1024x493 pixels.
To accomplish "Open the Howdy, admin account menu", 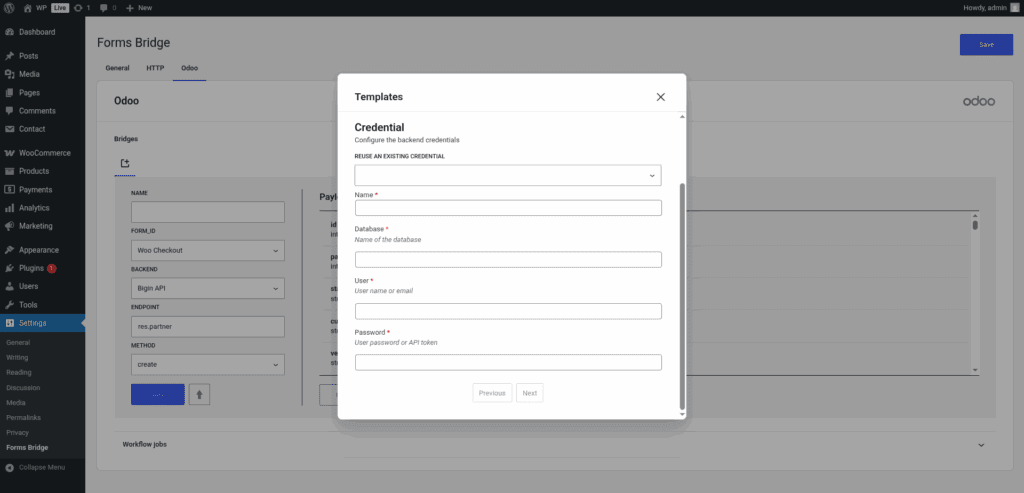I will point(991,8).
